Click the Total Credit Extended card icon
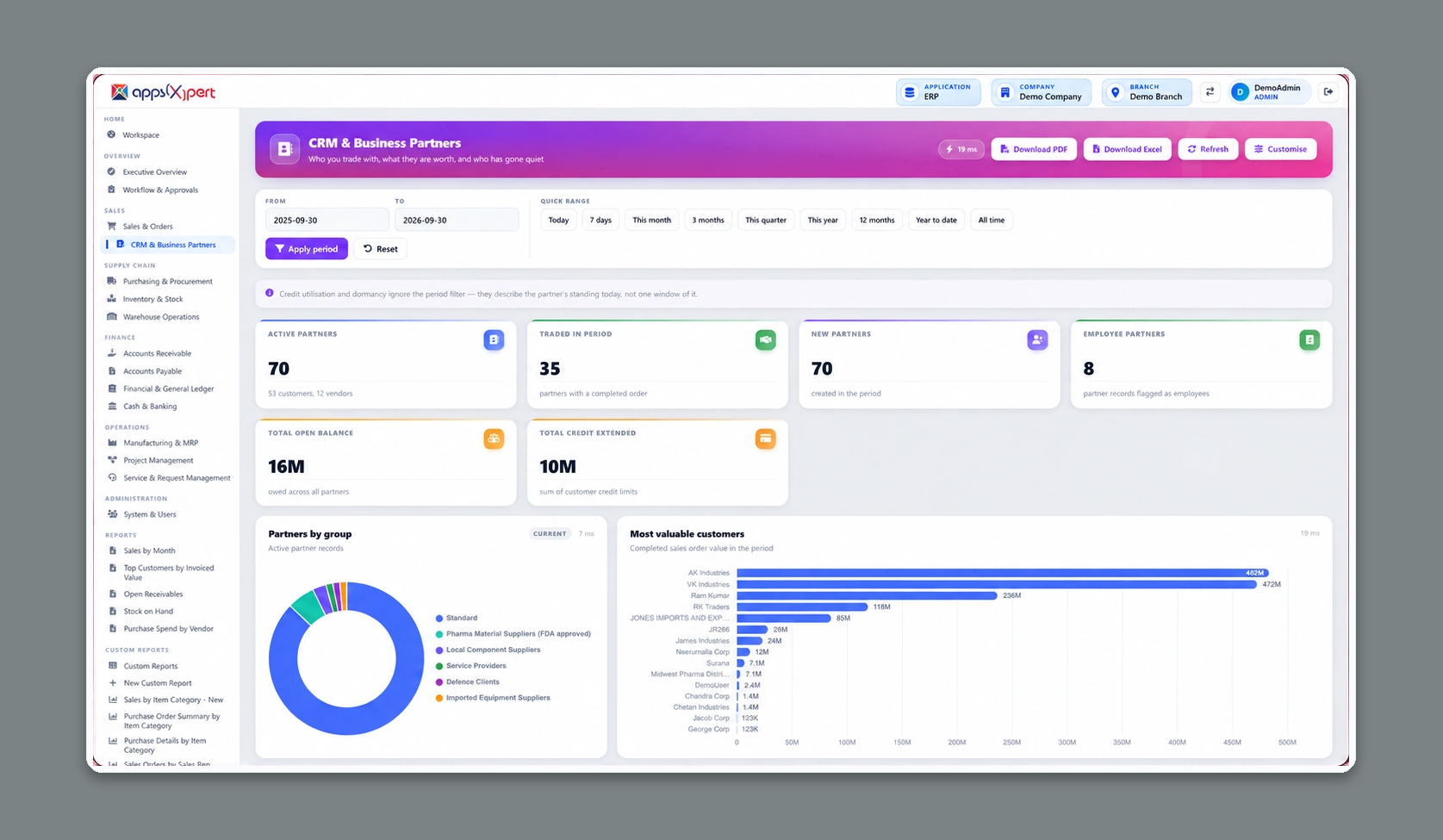 click(765, 439)
